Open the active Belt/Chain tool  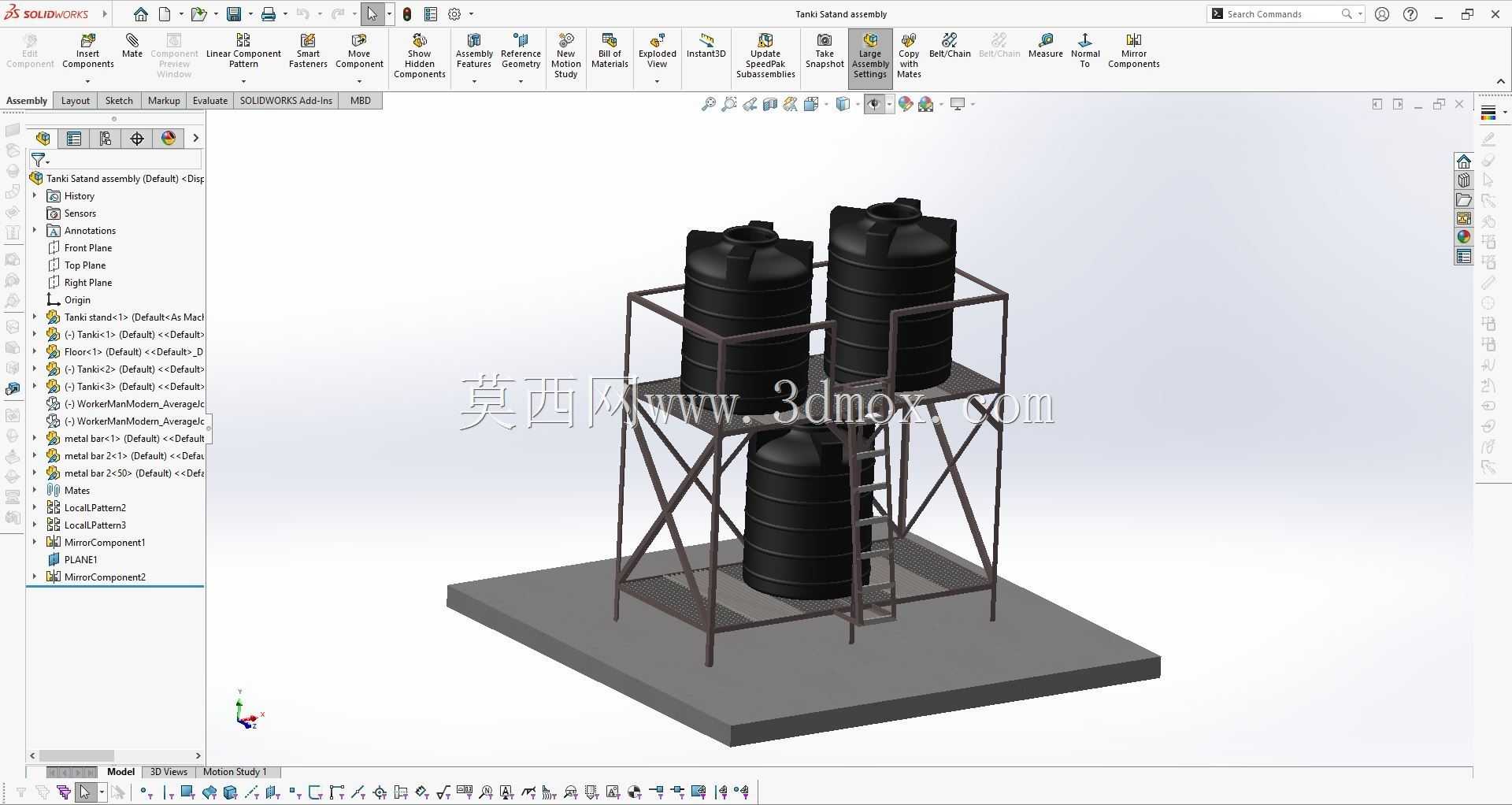(x=950, y=46)
